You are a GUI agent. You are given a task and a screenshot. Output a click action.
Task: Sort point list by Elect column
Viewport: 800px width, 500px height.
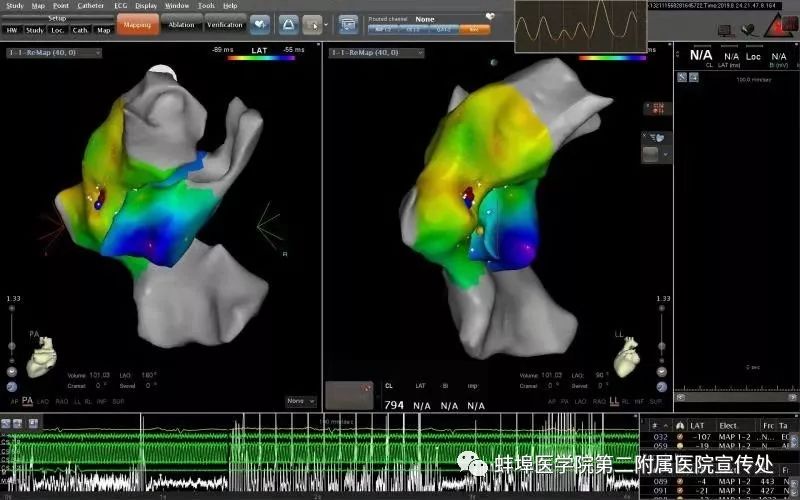pos(728,426)
